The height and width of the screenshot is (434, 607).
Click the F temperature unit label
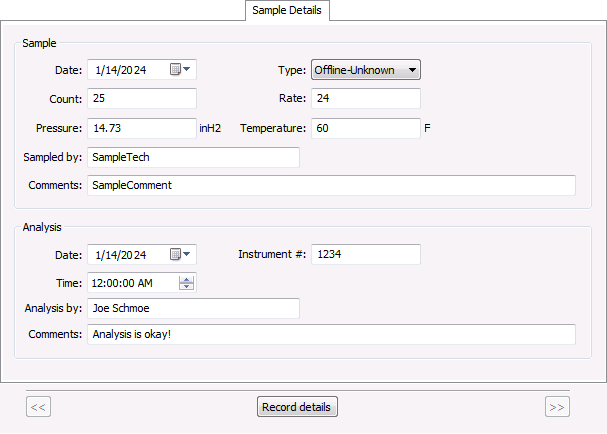tap(427, 128)
